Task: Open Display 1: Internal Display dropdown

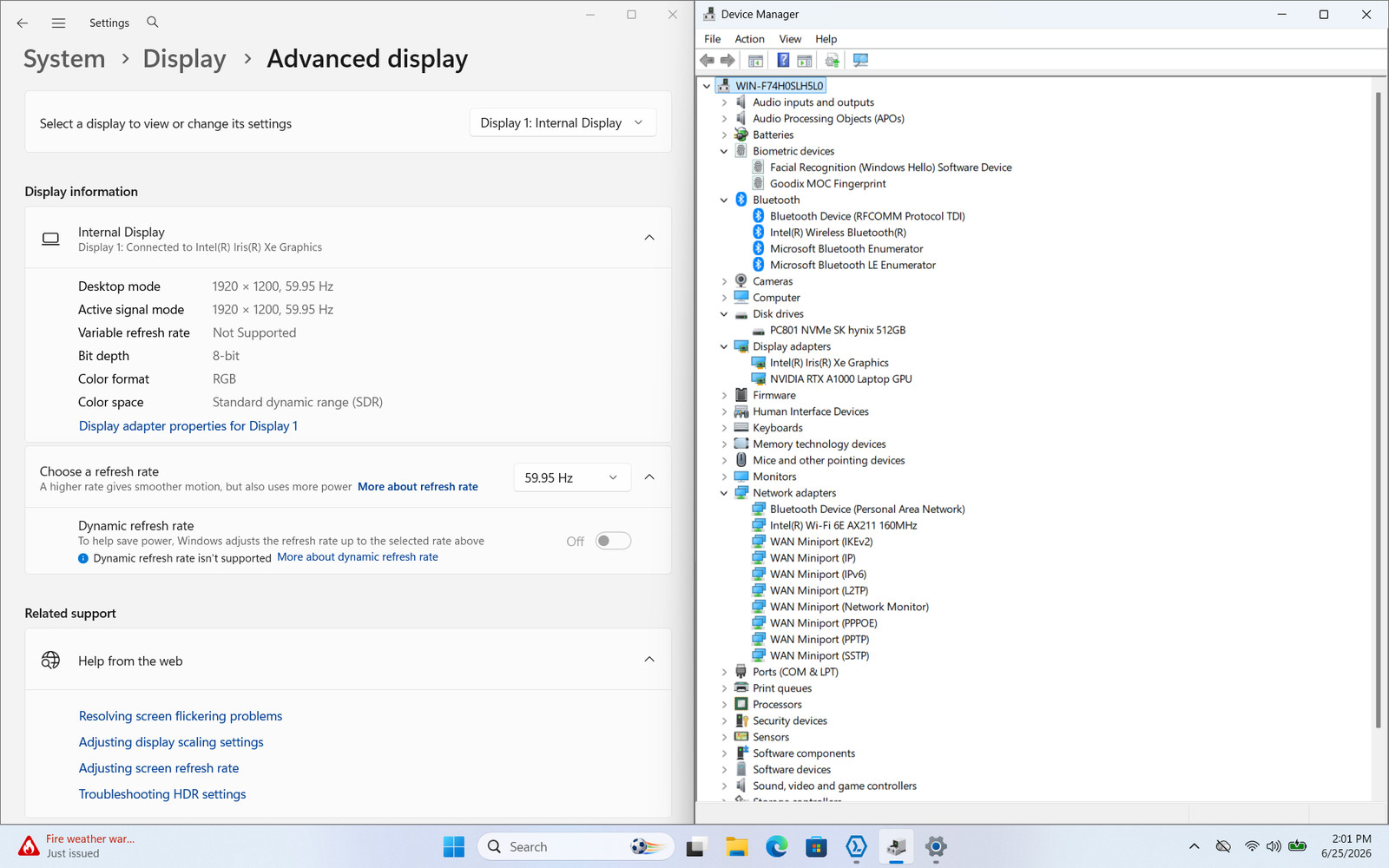Action: pyautogui.click(x=563, y=123)
